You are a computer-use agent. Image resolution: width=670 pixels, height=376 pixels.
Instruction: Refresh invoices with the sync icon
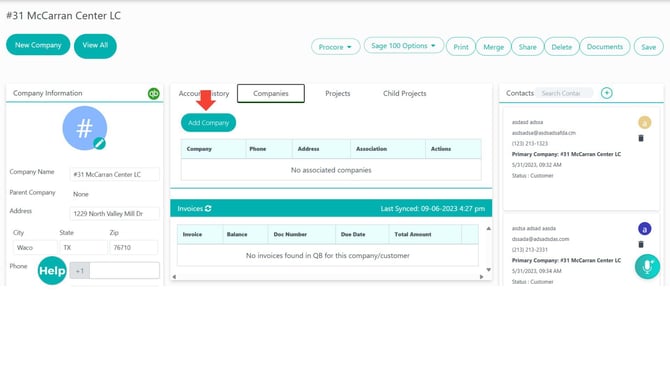coord(208,209)
